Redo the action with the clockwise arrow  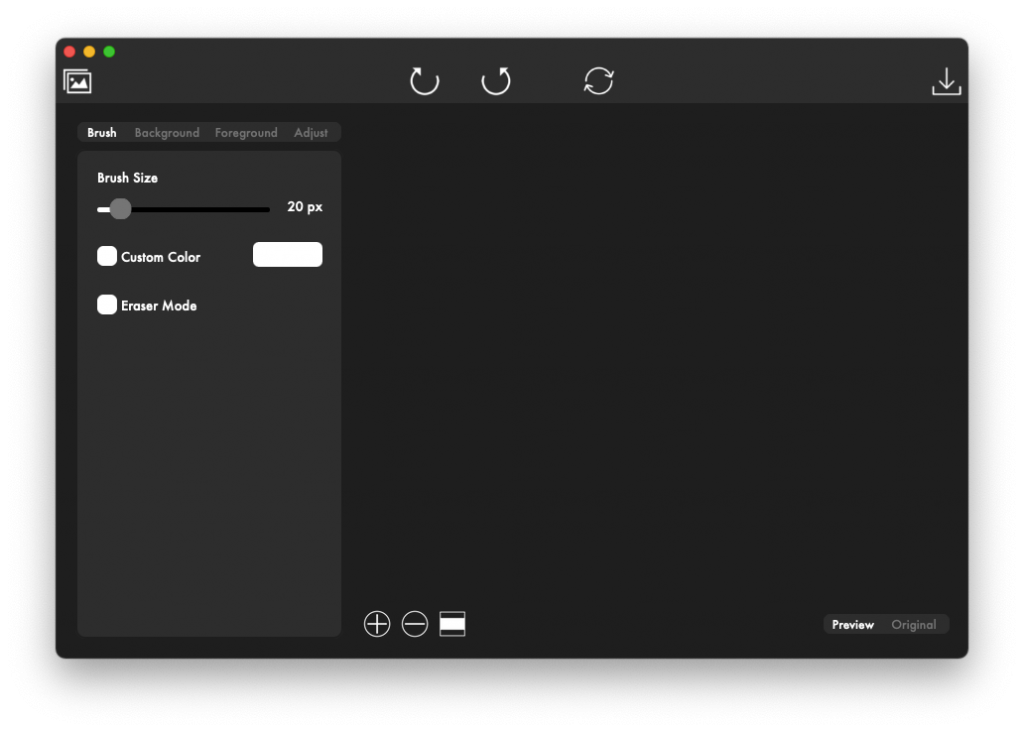(496, 81)
